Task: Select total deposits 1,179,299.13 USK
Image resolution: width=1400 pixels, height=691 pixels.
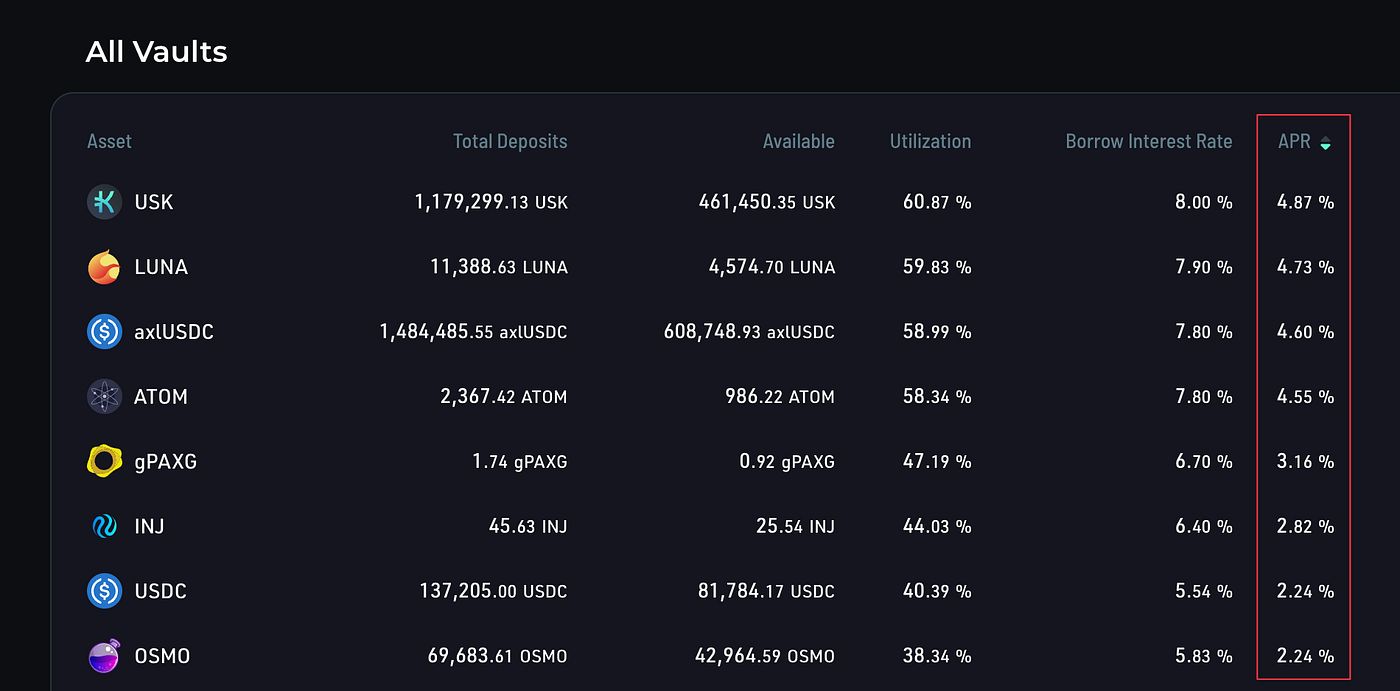Action: (x=491, y=202)
